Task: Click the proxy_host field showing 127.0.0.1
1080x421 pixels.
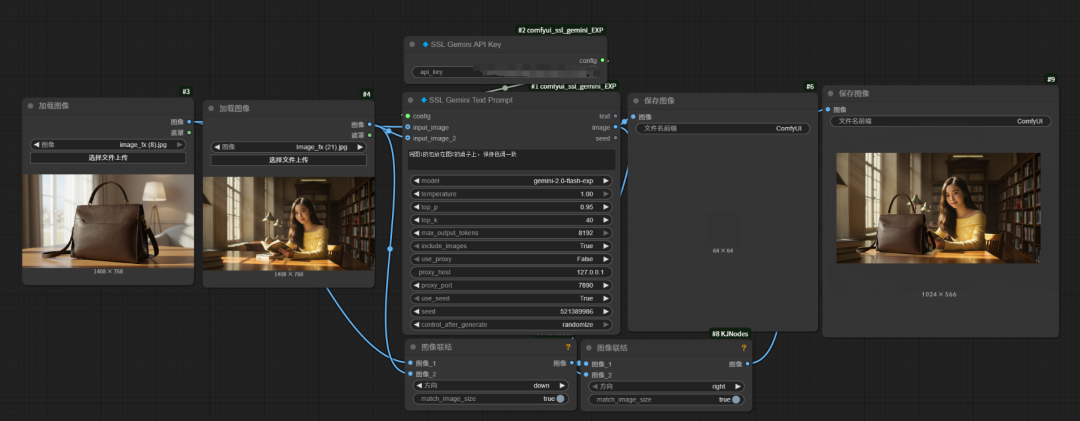Action: click(x=510, y=272)
